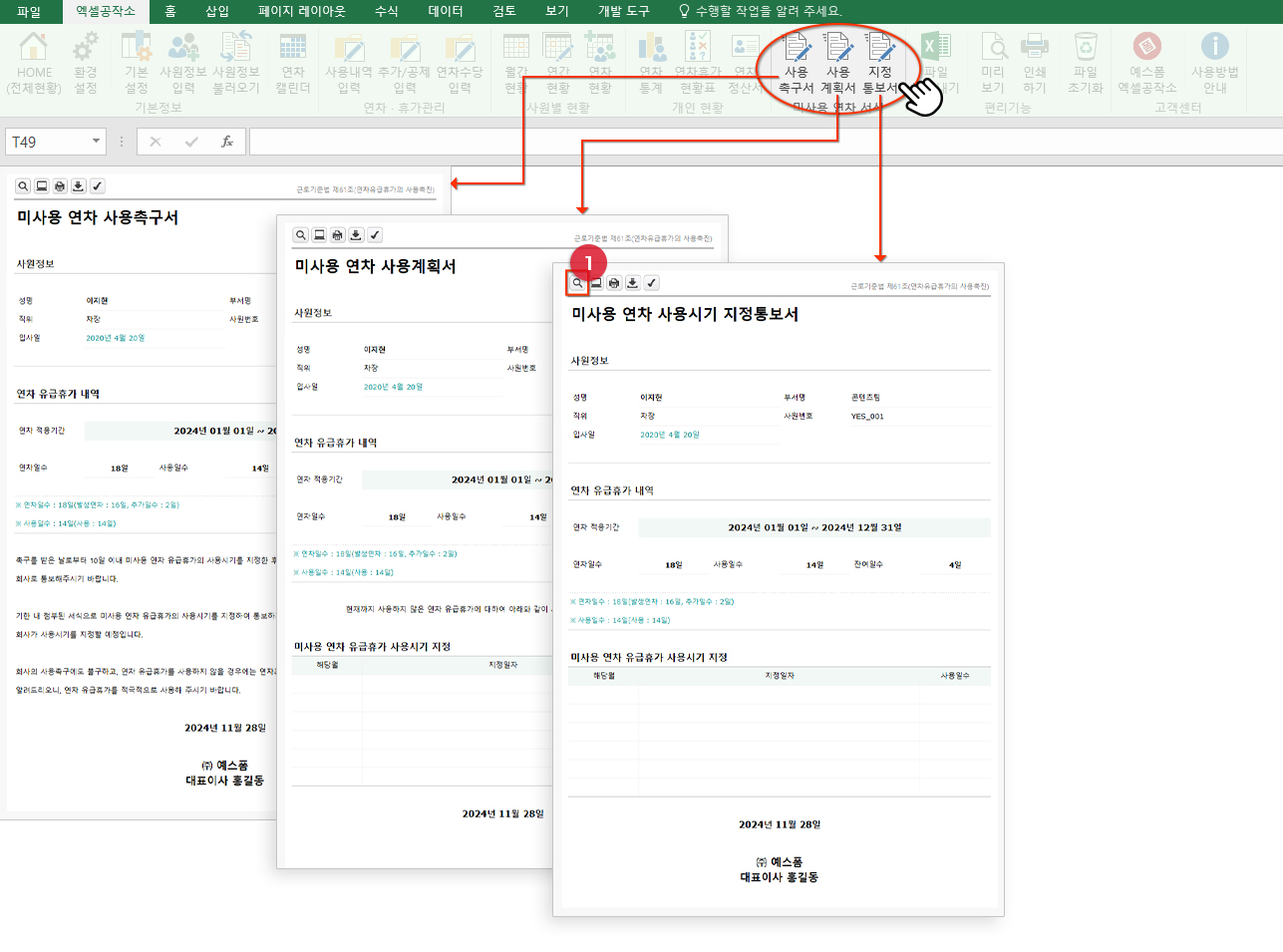Click '수행할 작업을 알려 주세요' search box
The image size is (1283, 952).
(760, 11)
